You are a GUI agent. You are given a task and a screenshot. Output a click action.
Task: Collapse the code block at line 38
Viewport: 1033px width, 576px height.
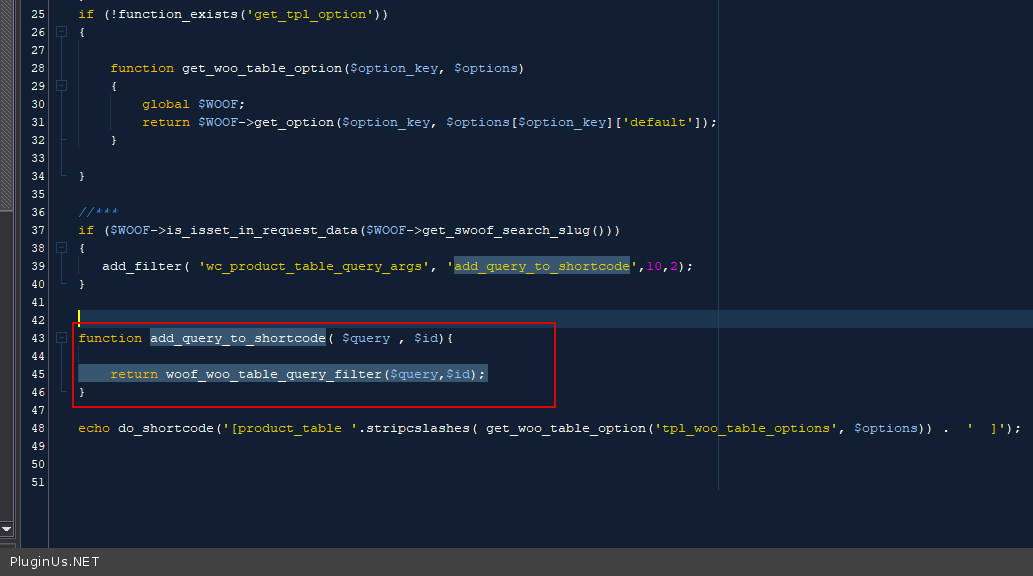click(62, 248)
